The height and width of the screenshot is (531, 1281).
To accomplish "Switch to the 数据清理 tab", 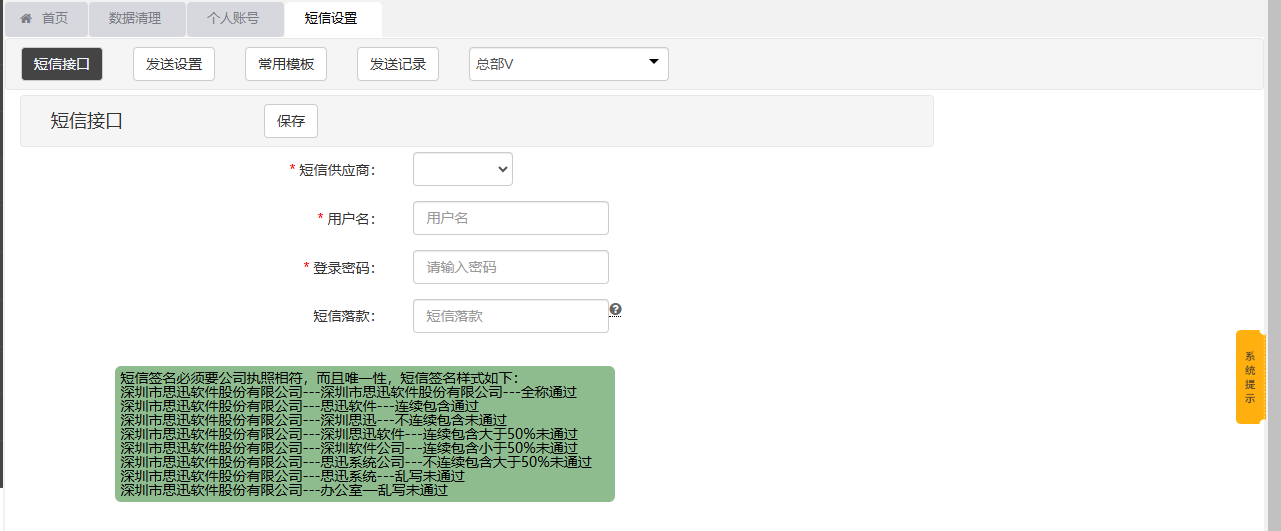I will pyautogui.click(x=135, y=18).
